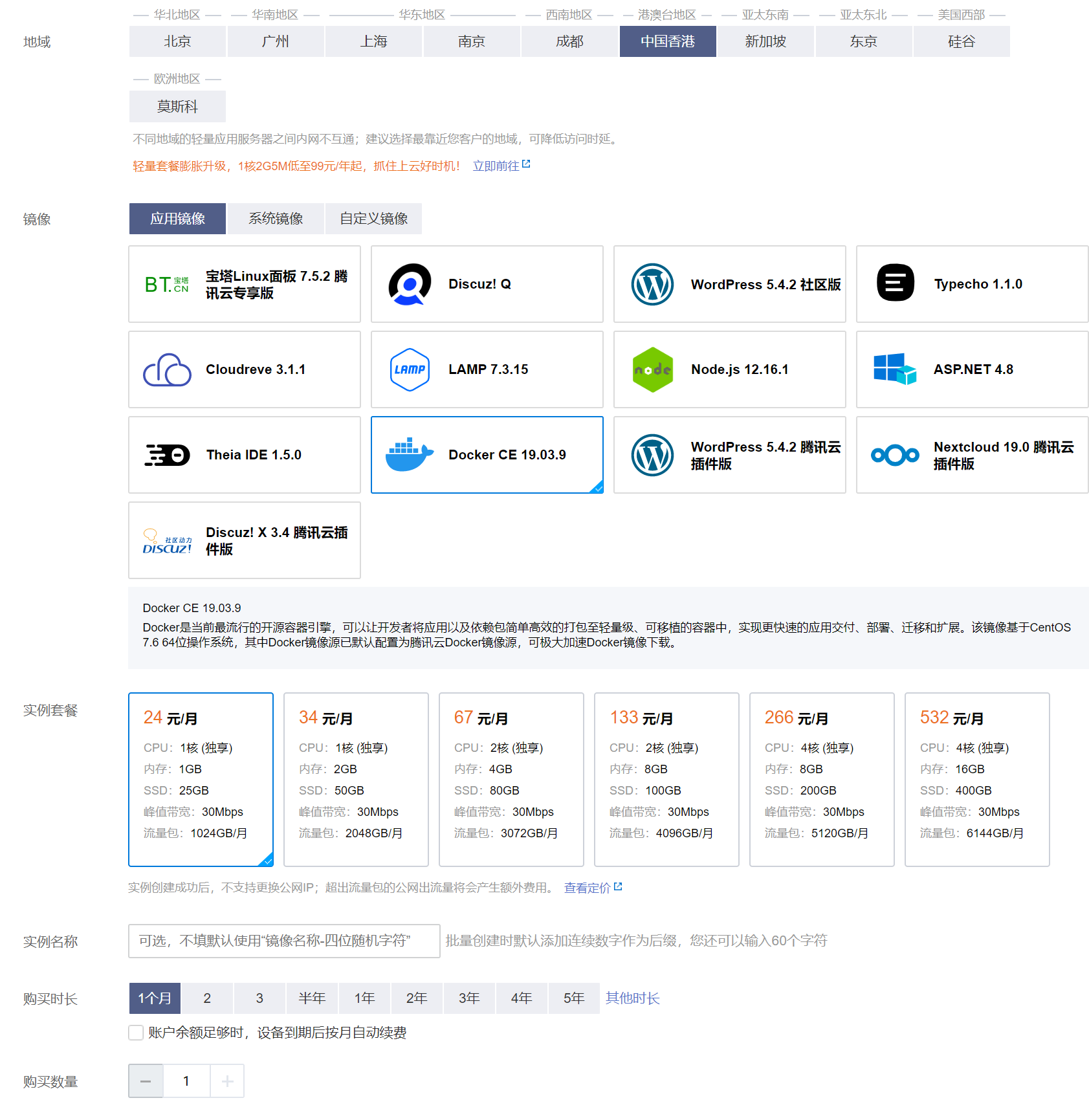The width and height of the screenshot is (1089, 1120).
Task: Switch to the 系统镜像 tab
Action: (x=275, y=219)
